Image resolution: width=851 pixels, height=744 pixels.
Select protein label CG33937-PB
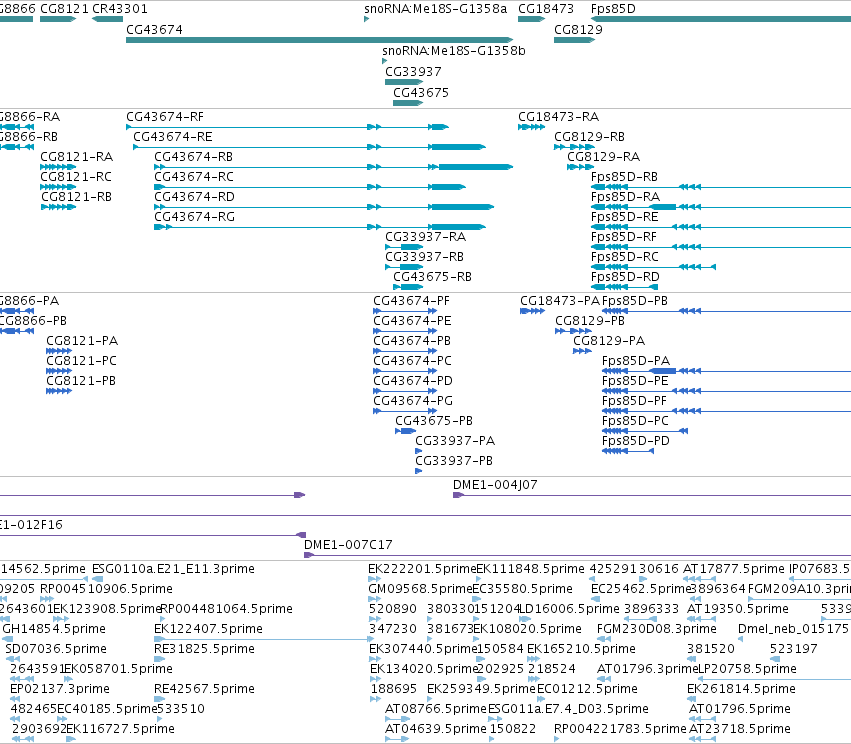click(454, 461)
